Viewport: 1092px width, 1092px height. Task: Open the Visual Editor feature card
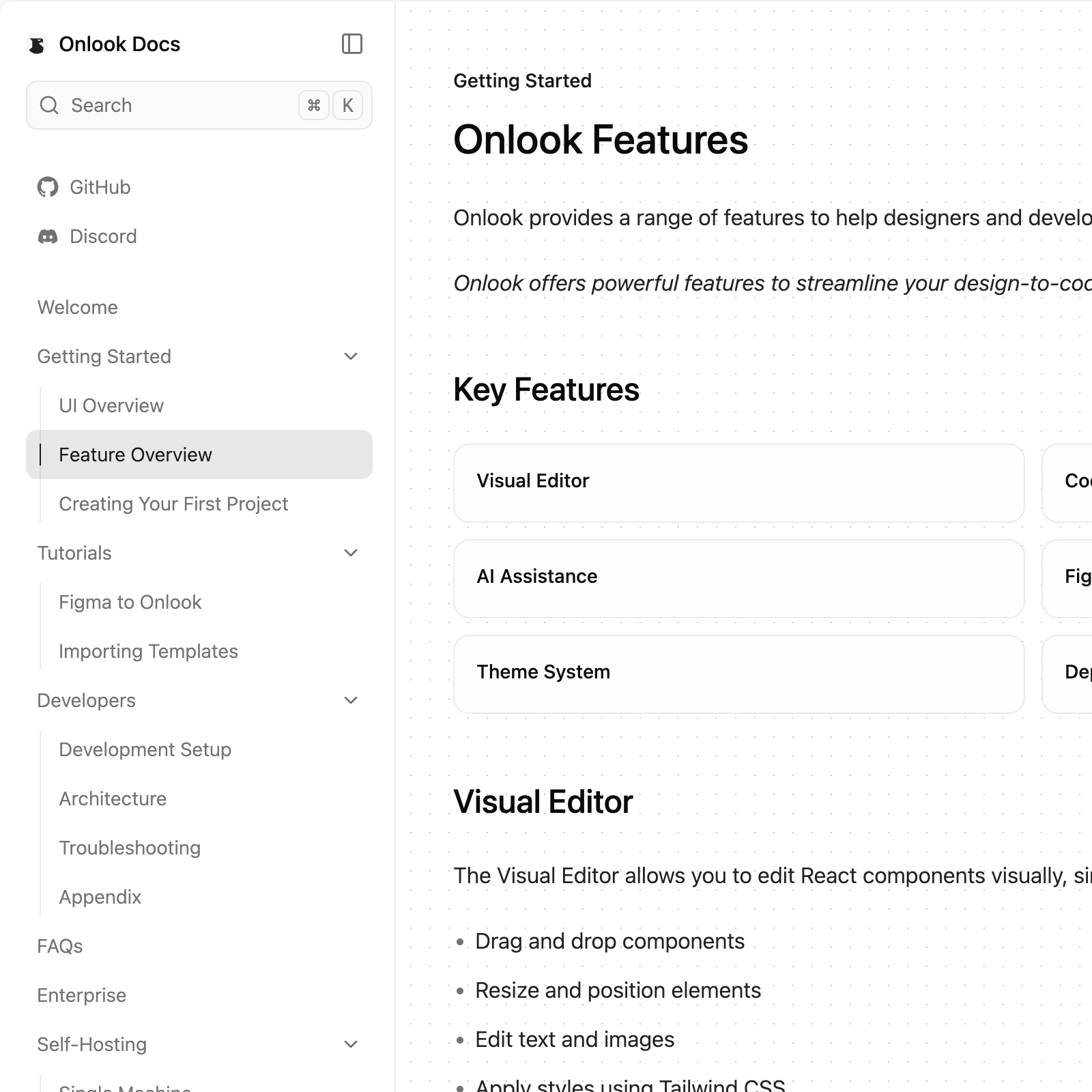[738, 483]
